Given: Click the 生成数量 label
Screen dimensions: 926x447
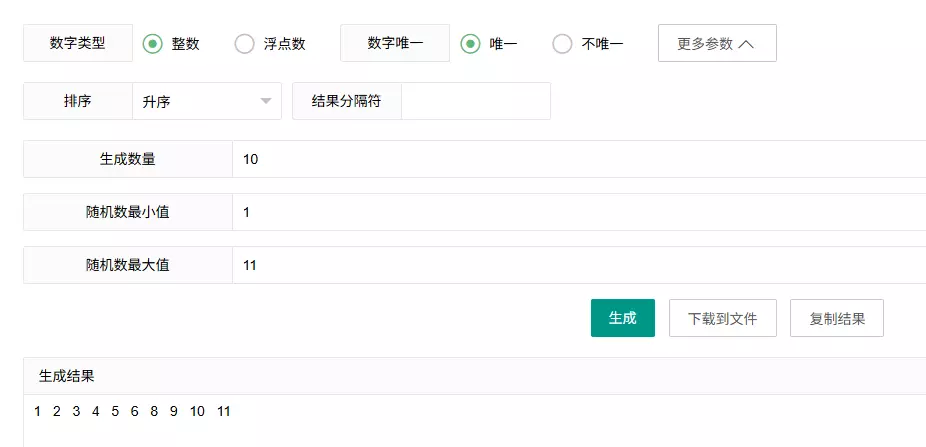Looking at the screenshot, I should pyautogui.click(x=128, y=159).
